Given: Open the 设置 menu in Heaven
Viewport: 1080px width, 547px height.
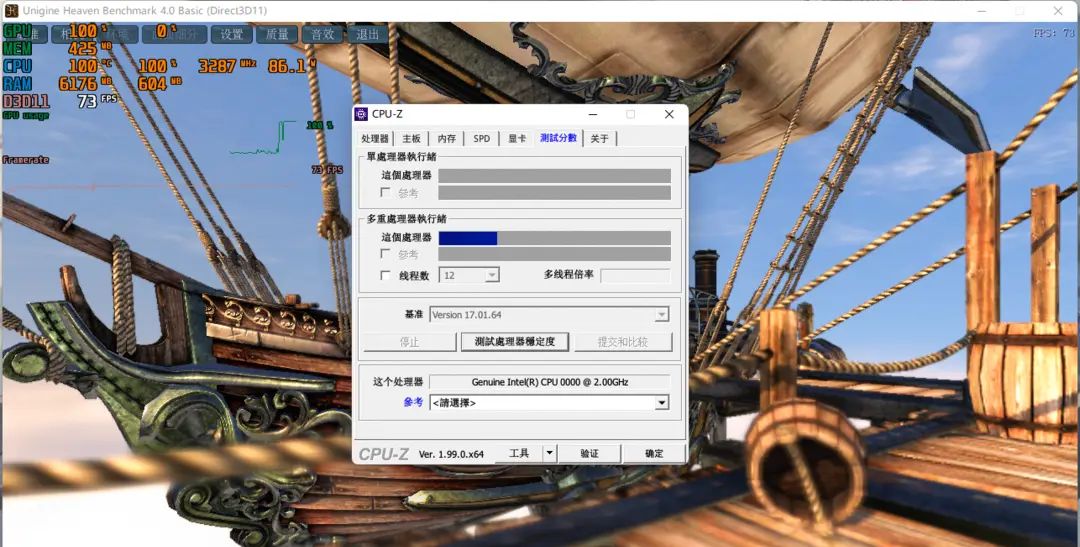Looking at the screenshot, I should (231, 34).
